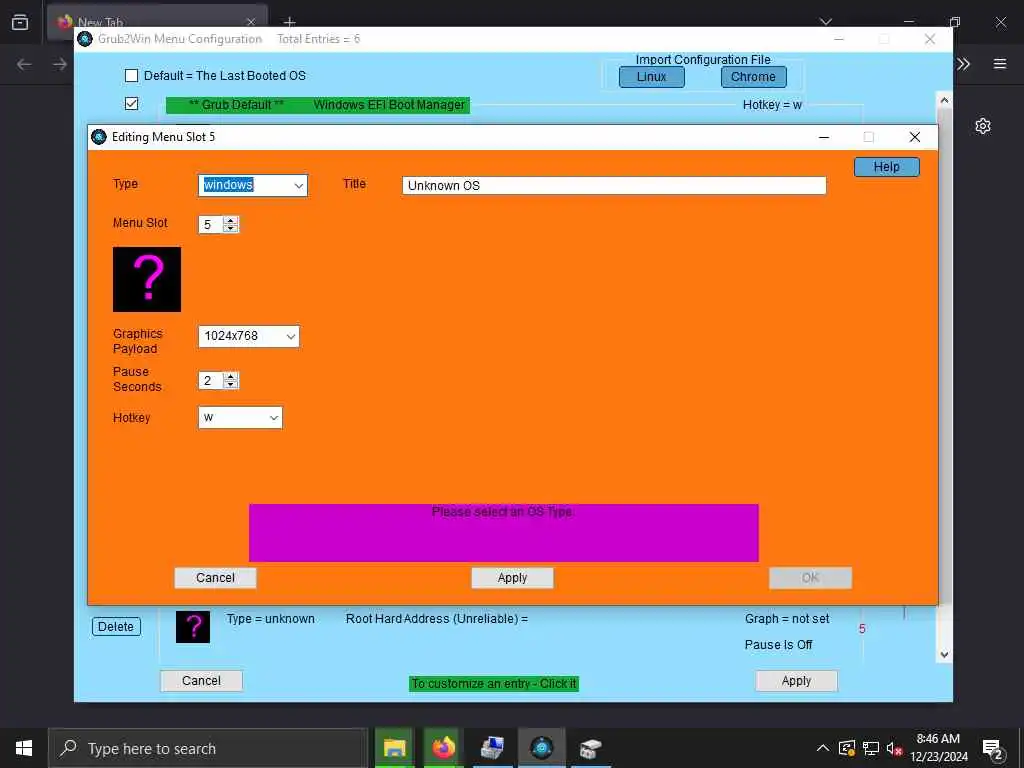Click Grub2Win Menu Configuration title bar icon
Screen dimensions: 1024x768
(85, 39)
